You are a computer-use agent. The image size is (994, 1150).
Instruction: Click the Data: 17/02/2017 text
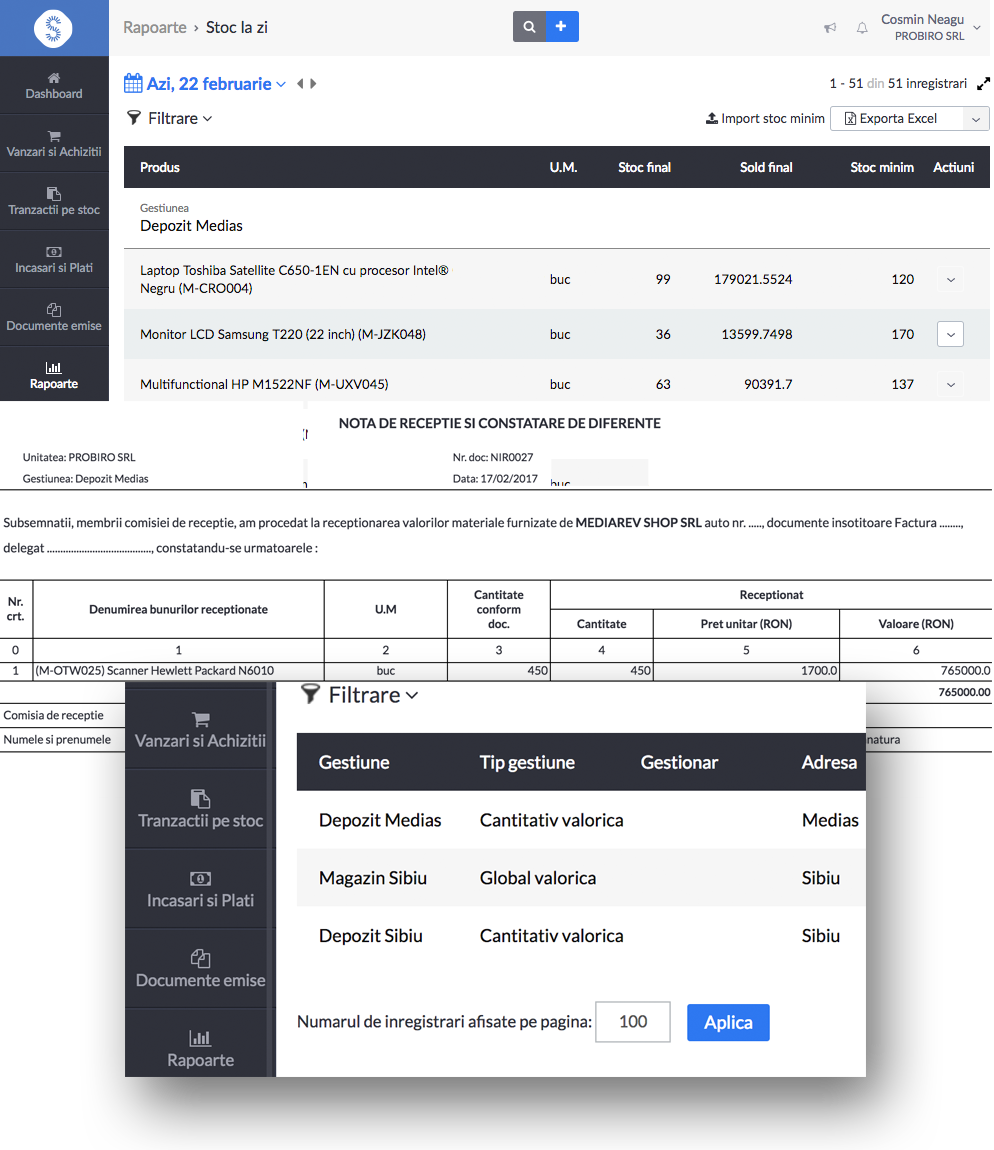click(495, 479)
